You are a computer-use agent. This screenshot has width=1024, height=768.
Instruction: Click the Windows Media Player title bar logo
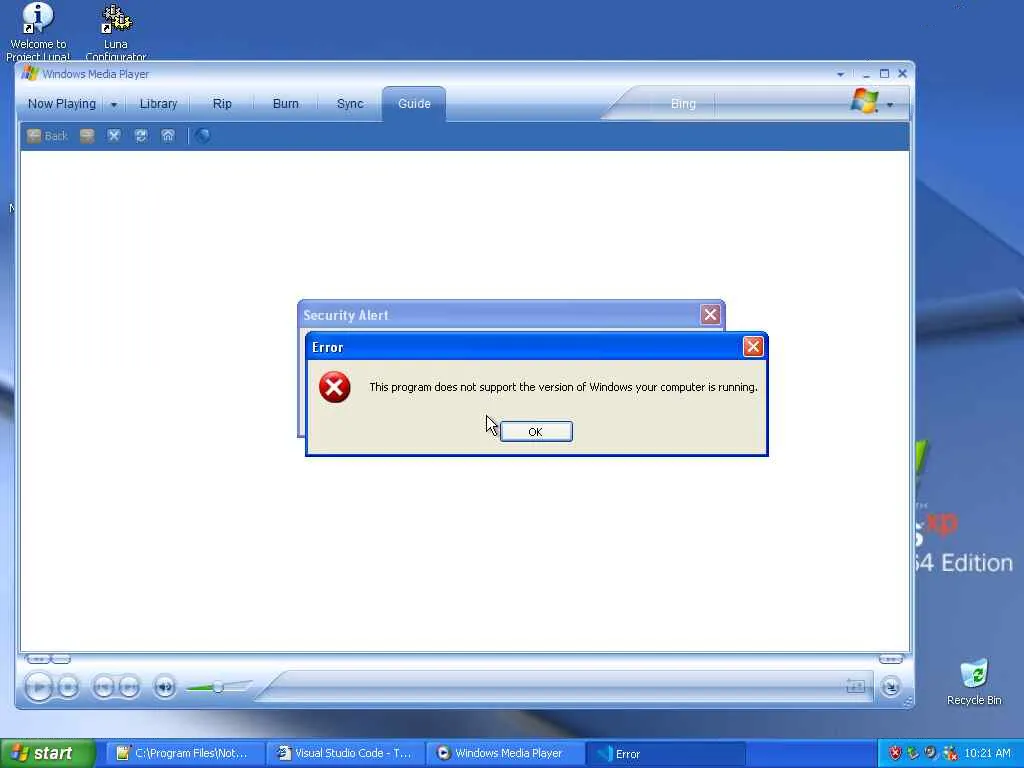(x=29, y=73)
